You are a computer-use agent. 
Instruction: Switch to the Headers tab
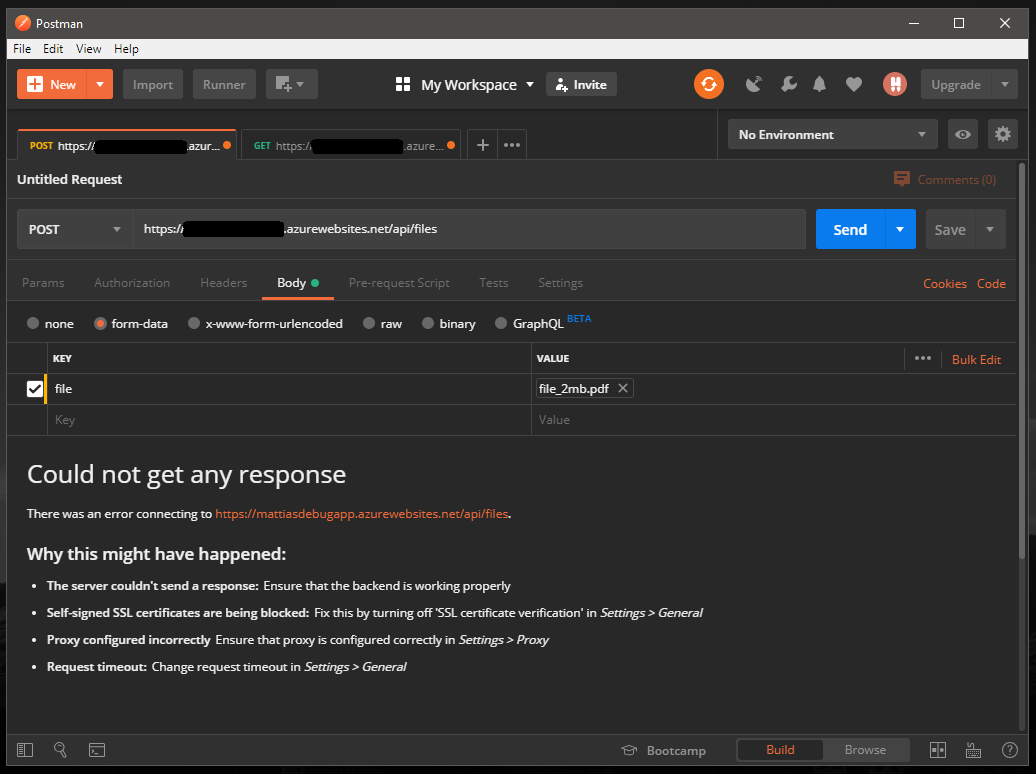point(223,283)
